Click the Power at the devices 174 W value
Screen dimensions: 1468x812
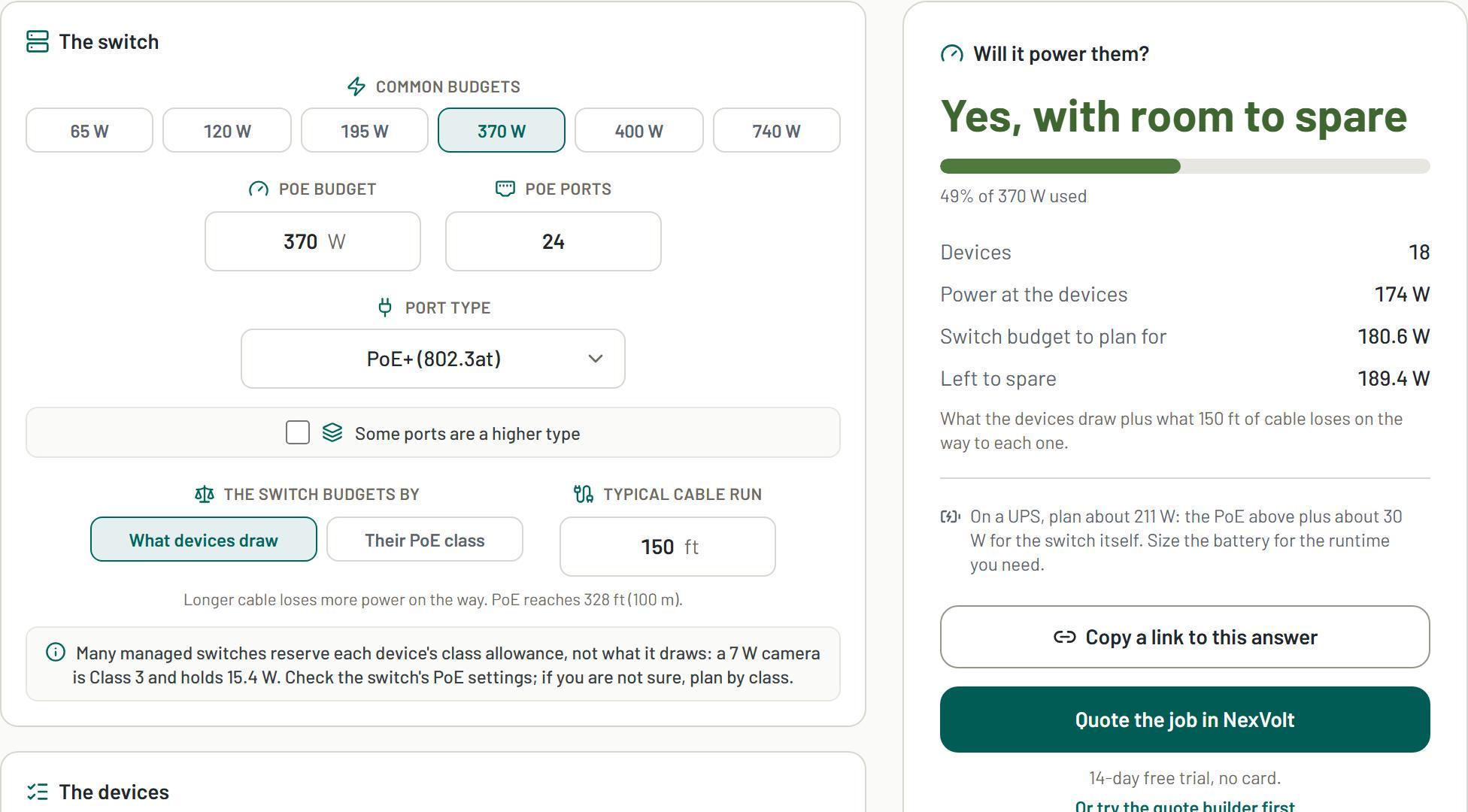pyautogui.click(x=1402, y=294)
